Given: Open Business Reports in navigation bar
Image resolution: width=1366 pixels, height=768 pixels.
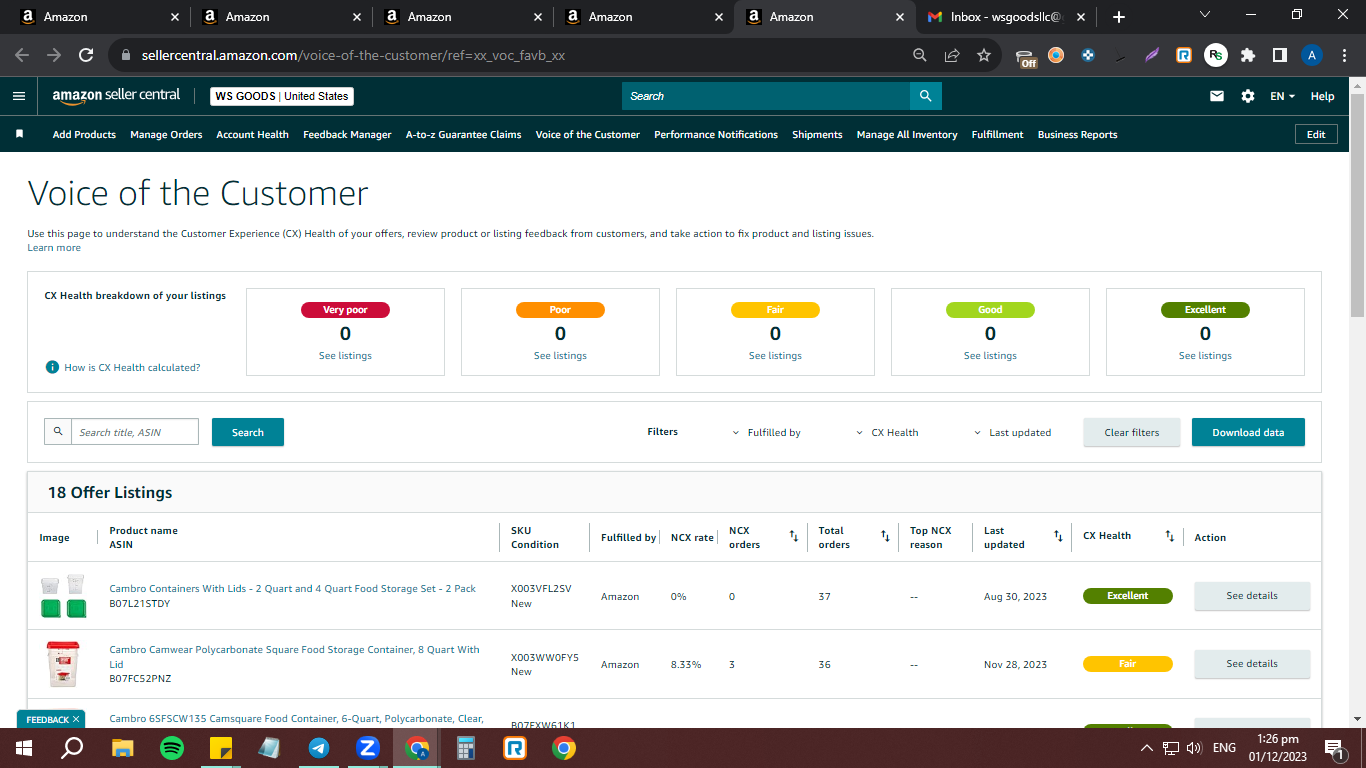Looking at the screenshot, I should coord(1077,134).
